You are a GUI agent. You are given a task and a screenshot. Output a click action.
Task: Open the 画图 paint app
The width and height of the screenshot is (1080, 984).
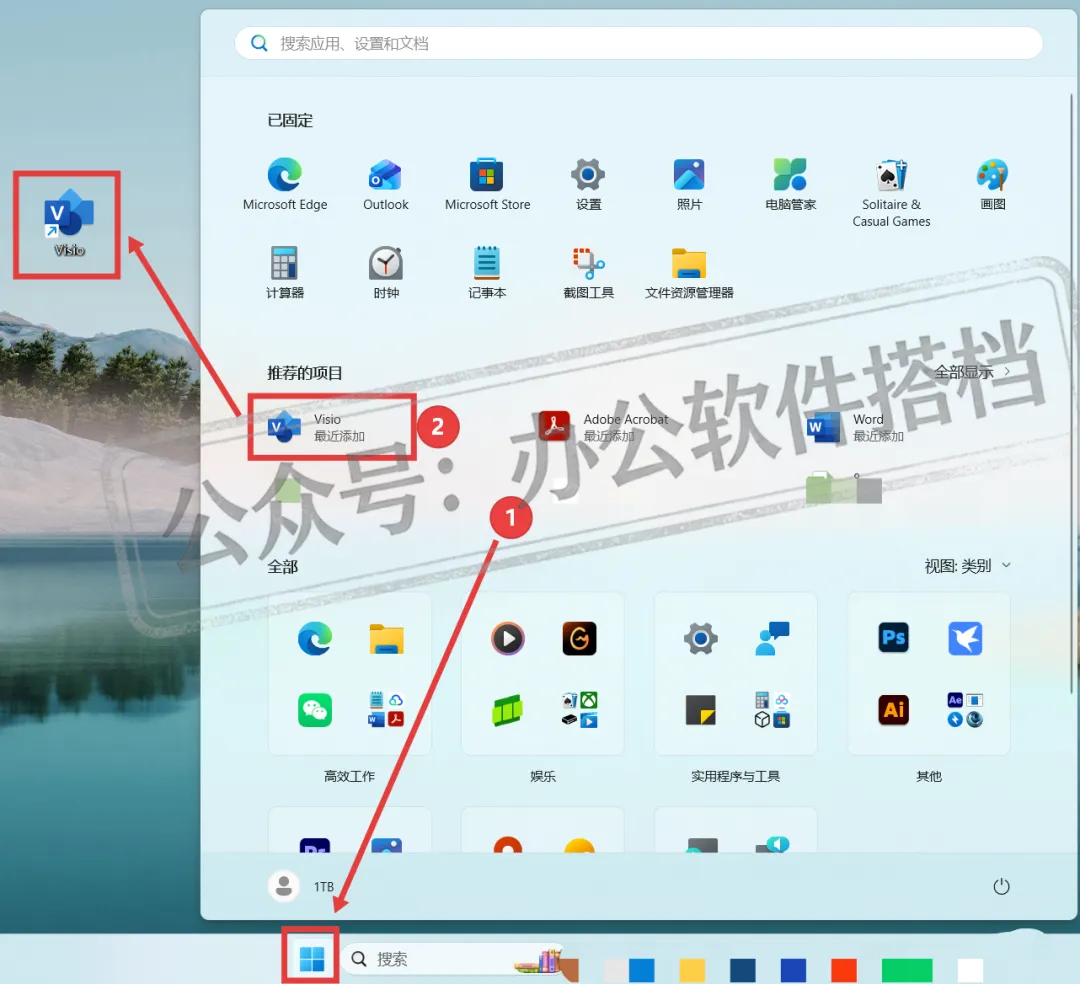(x=993, y=184)
